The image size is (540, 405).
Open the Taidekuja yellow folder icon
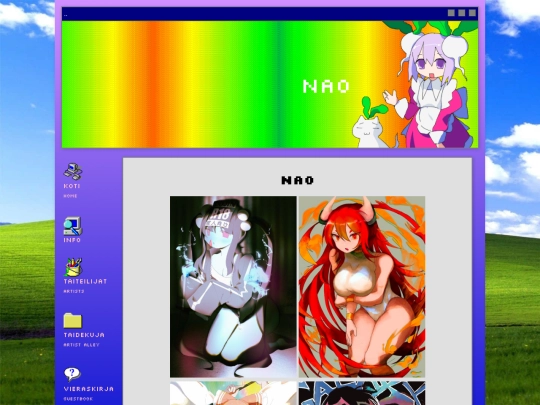coord(73,321)
